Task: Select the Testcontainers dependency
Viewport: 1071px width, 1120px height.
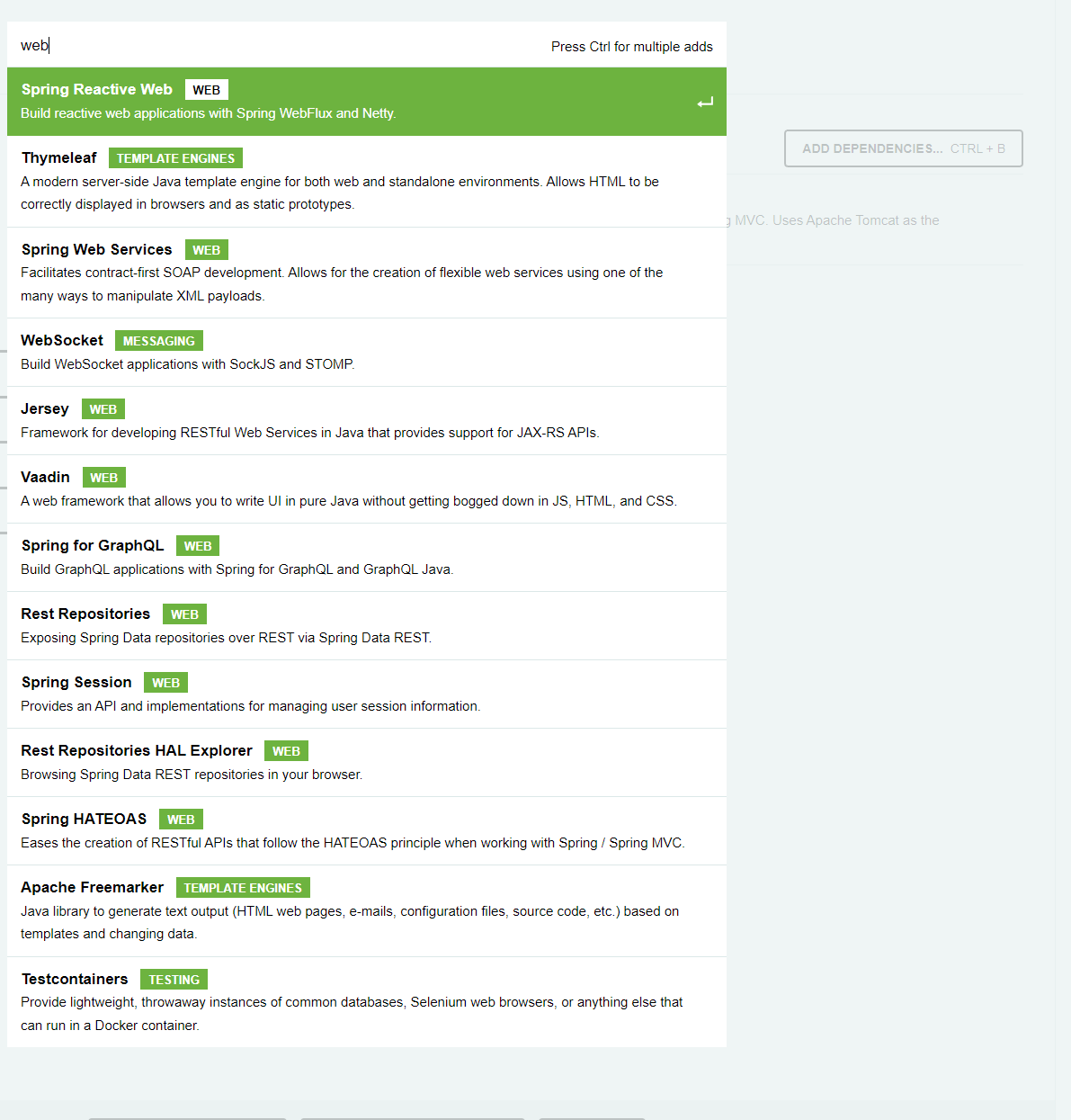Action: (367, 1002)
